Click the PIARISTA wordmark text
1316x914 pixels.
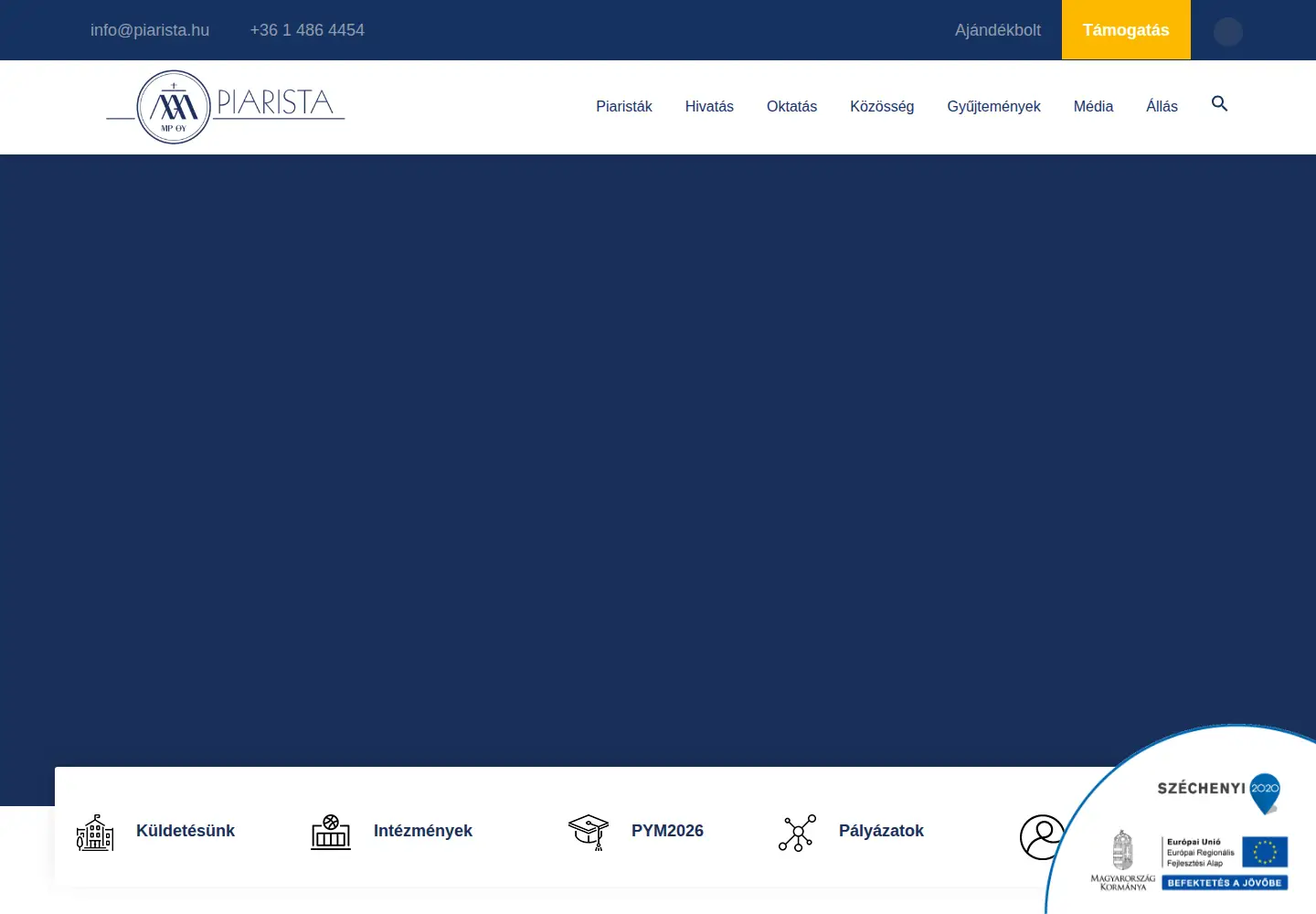click(x=275, y=102)
